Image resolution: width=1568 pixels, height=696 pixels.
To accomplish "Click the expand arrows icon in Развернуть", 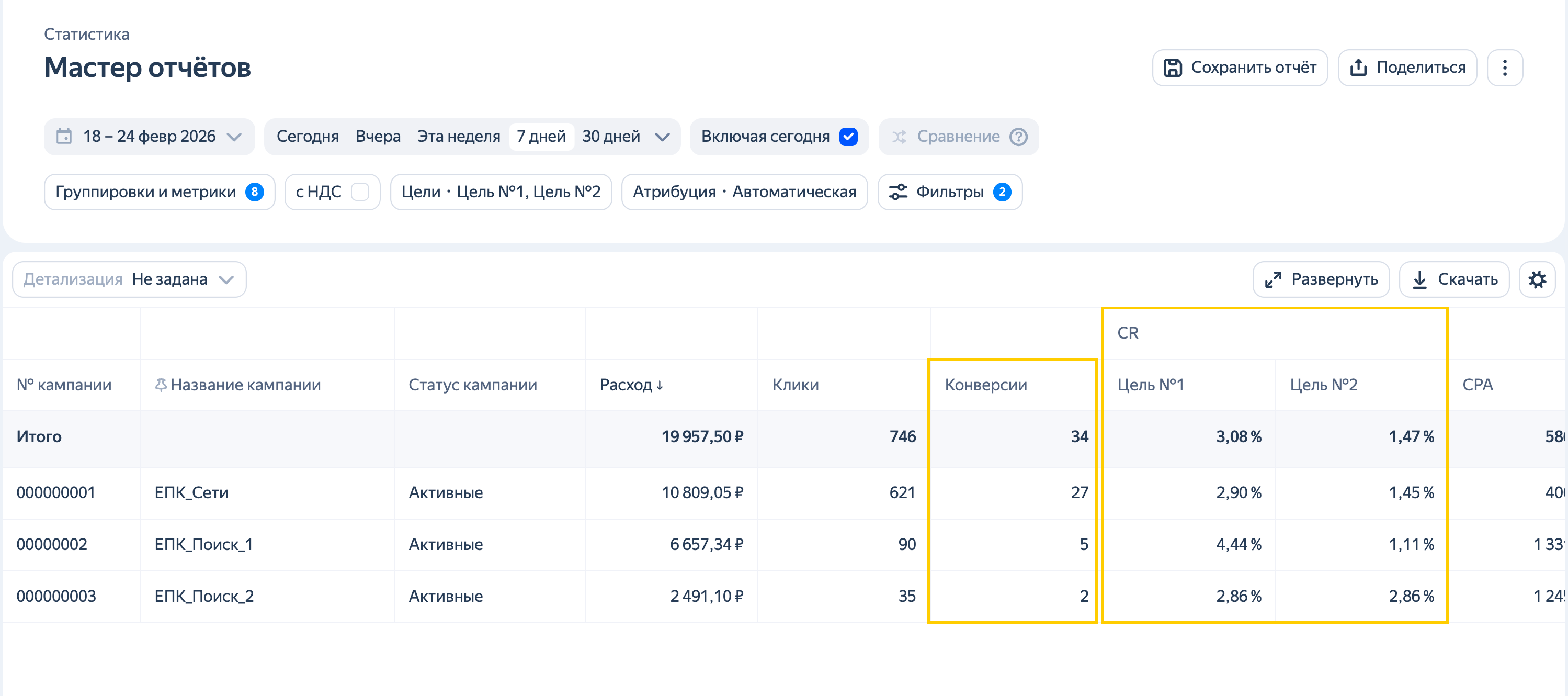I will tap(1273, 279).
